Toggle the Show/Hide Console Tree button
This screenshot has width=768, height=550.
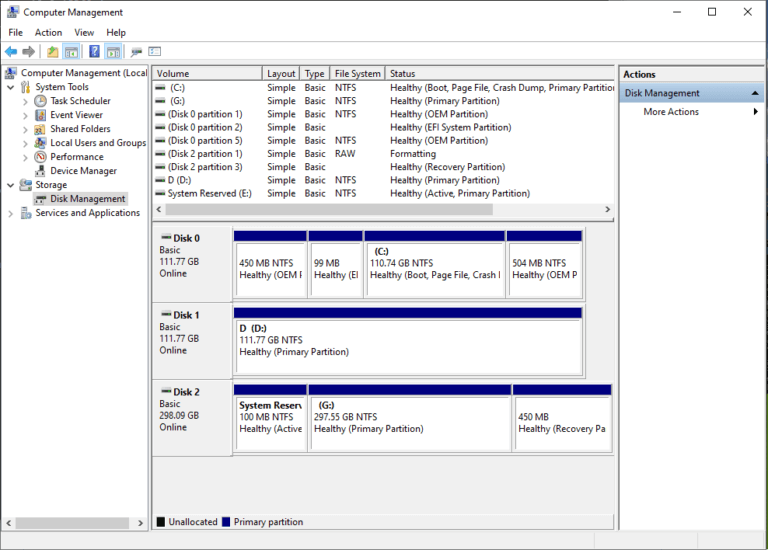click(71, 51)
